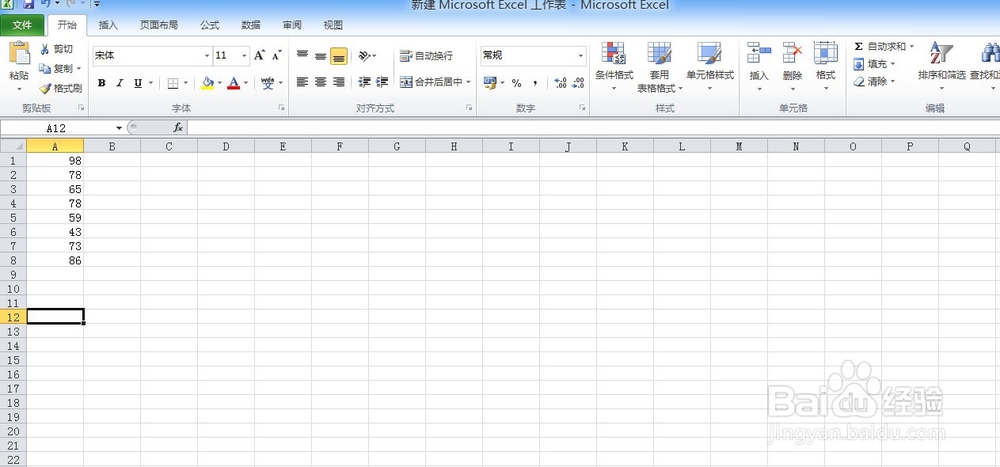Set middle vertical alignment

tap(320, 56)
